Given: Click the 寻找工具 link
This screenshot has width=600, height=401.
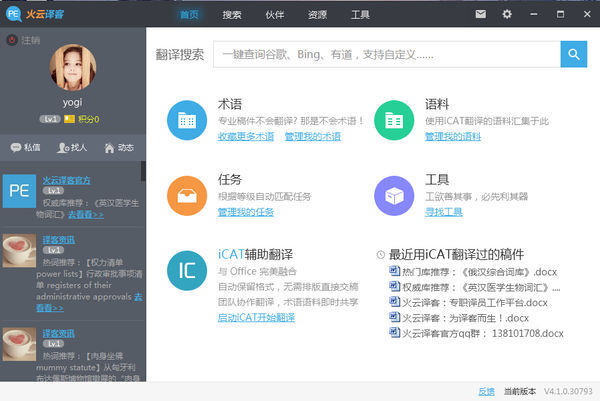Looking at the screenshot, I should (444, 212).
